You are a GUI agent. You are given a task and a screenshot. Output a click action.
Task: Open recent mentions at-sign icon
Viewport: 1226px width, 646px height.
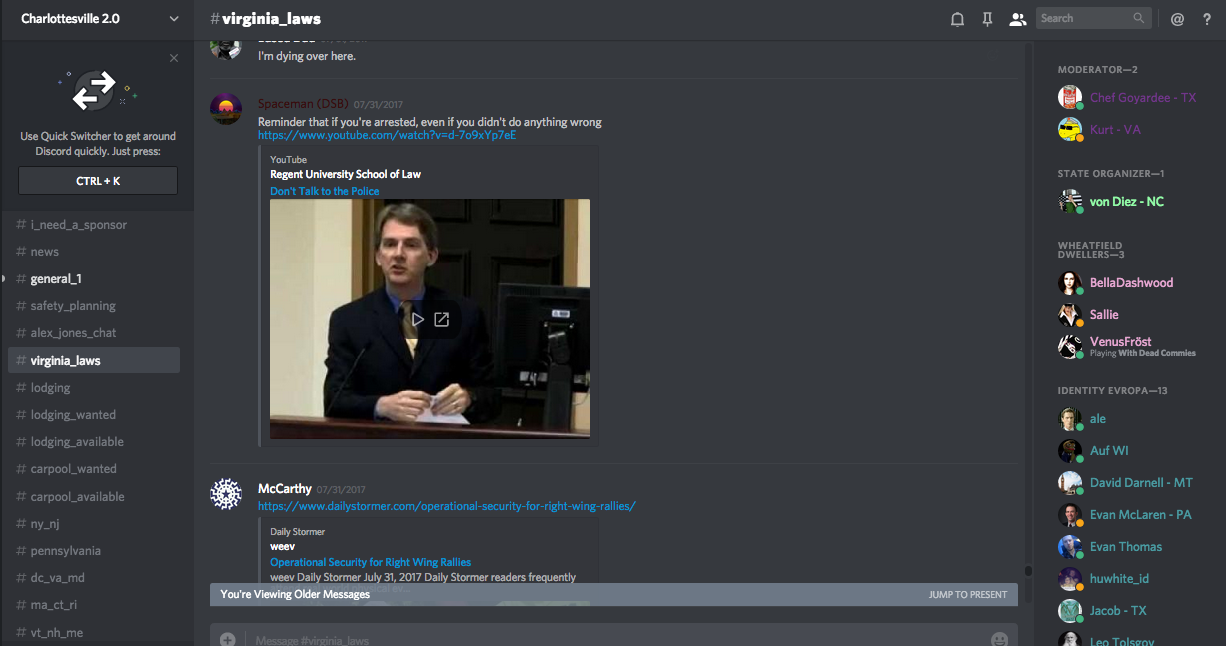(x=1177, y=19)
